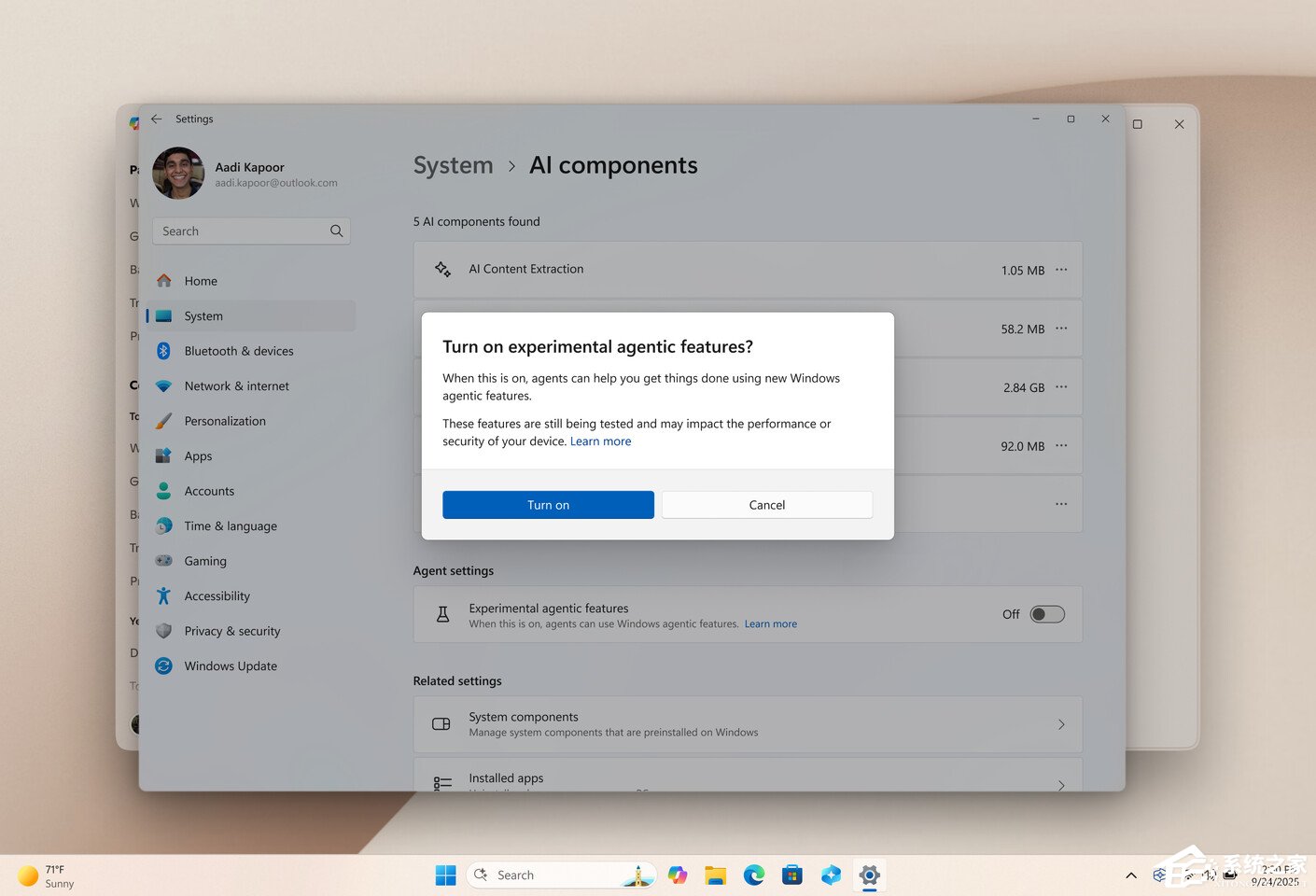Click the Personalization brush icon
Image resolution: width=1316 pixels, height=896 pixels.
(x=163, y=421)
